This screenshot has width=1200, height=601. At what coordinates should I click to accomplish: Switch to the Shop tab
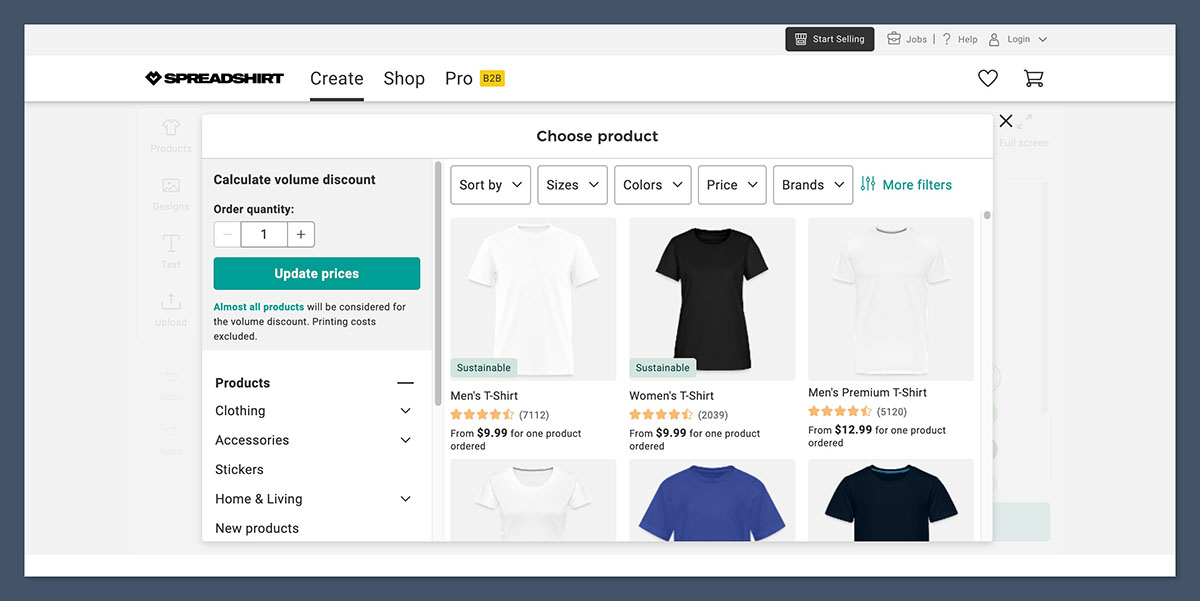point(404,78)
